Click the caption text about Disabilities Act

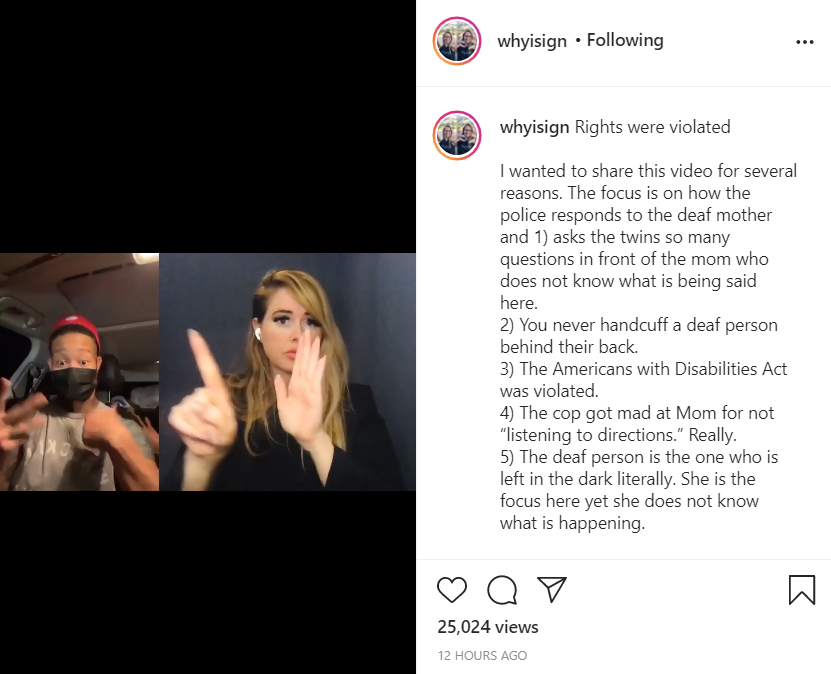pos(643,380)
